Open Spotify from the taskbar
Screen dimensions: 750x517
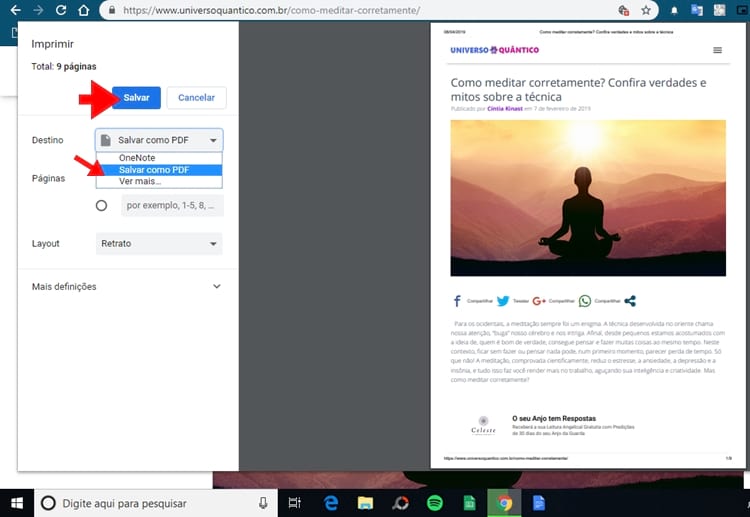tap(435, 503)
